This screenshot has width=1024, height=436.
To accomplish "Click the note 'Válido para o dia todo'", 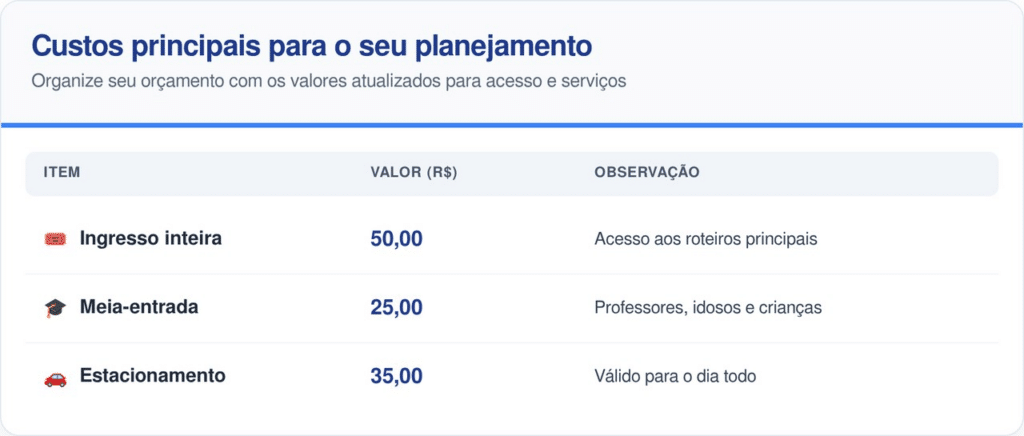I will (675, 377).
